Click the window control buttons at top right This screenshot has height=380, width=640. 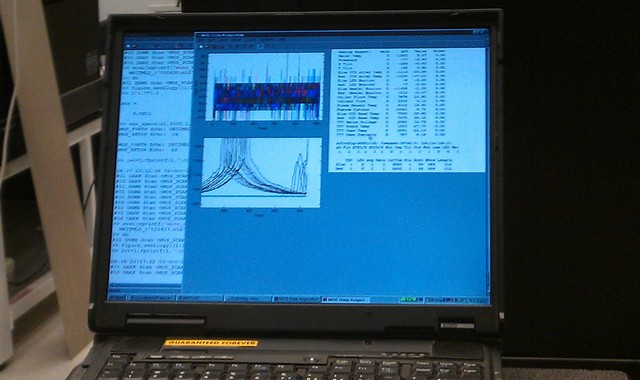[479, 32]
